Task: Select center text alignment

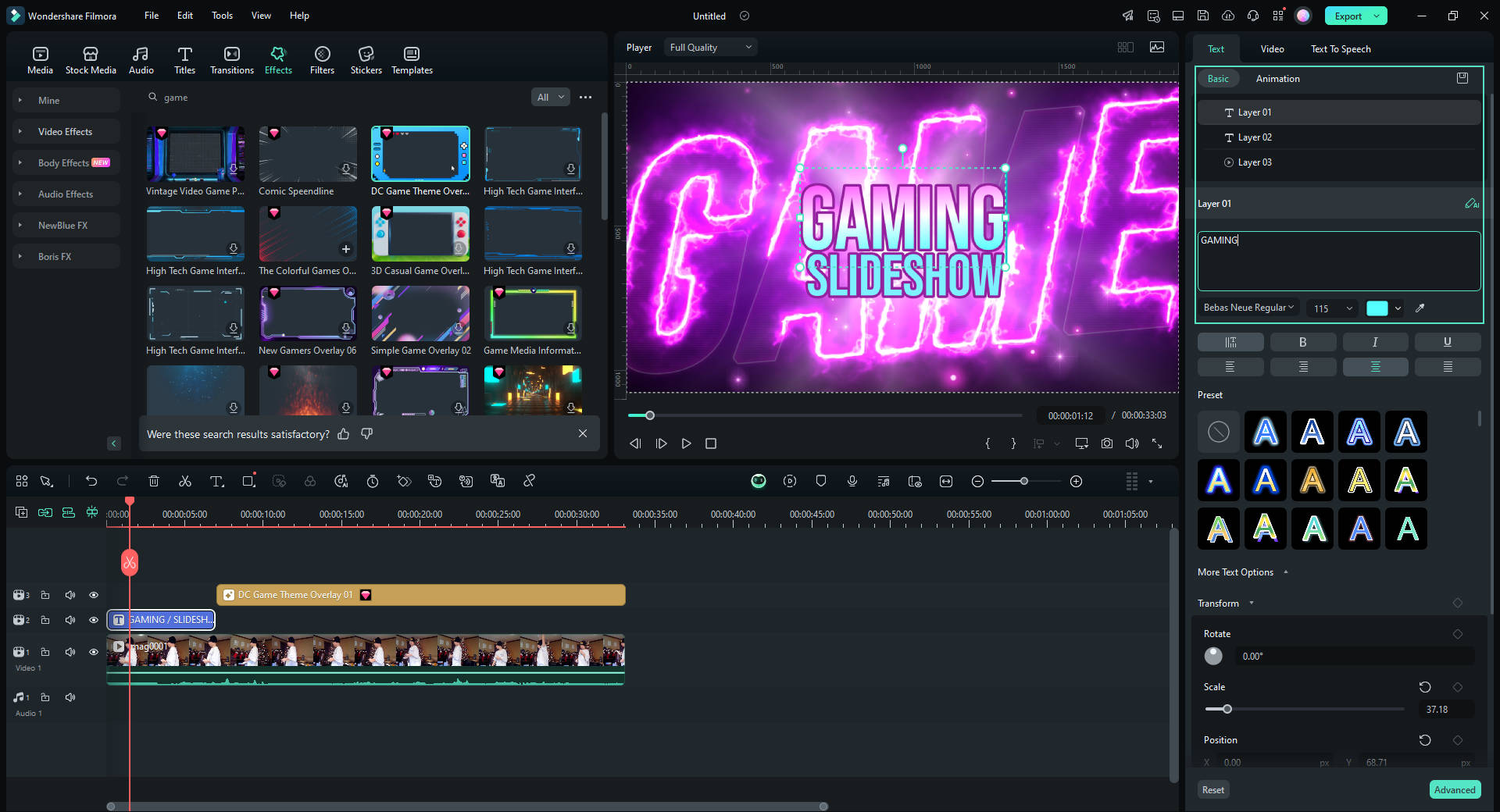Action: [1375, 367]
